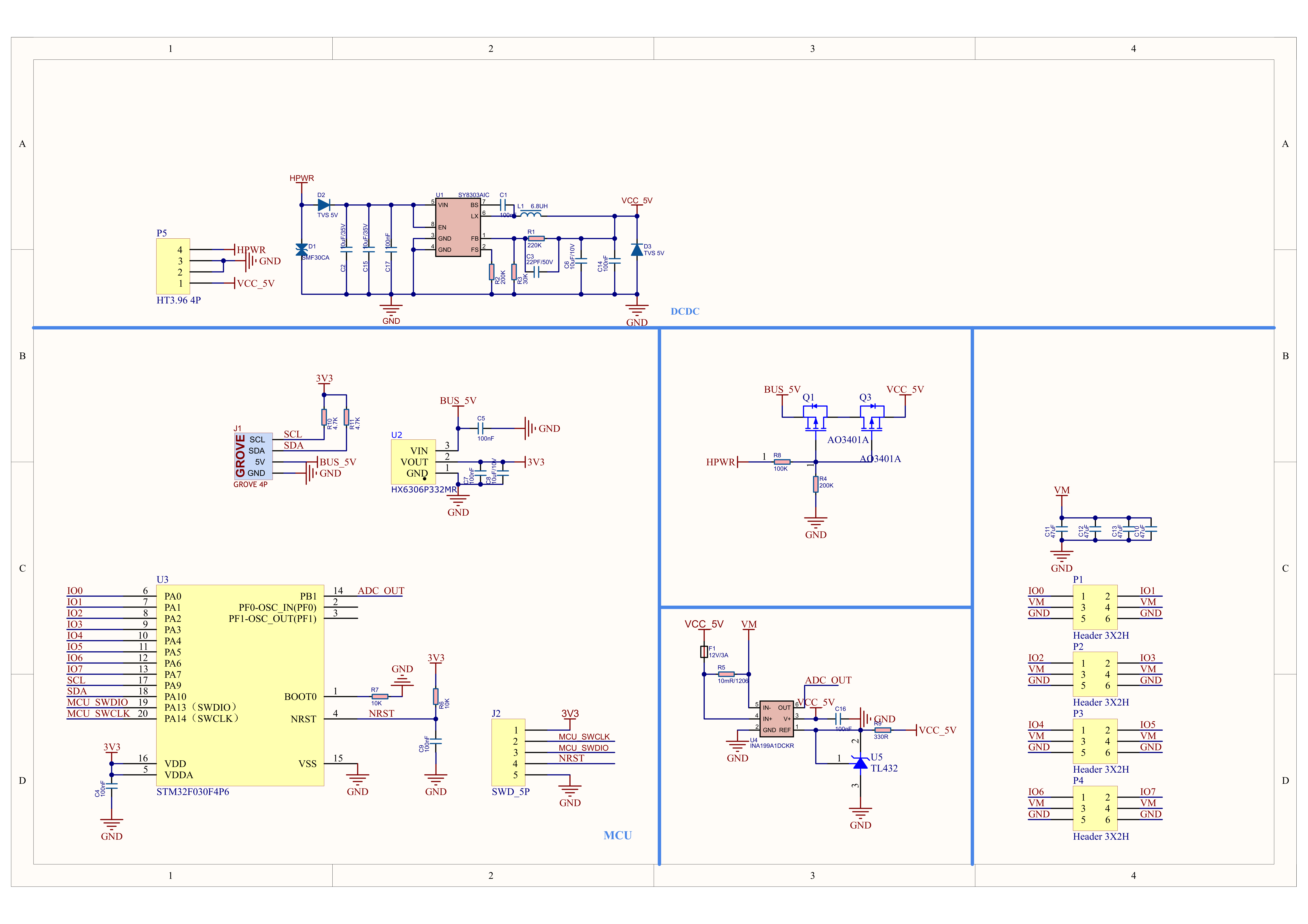Click the D2 diode symbol
1308x924 pixels.
pos(324,205)
